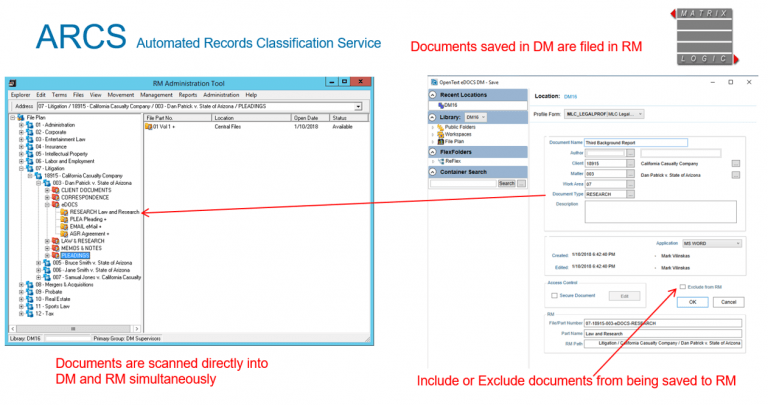The height and width of the screenshot is (405, 768).
Task: Collapse the Container Search section
Action: pyautogui.click(x=433, y=172)
